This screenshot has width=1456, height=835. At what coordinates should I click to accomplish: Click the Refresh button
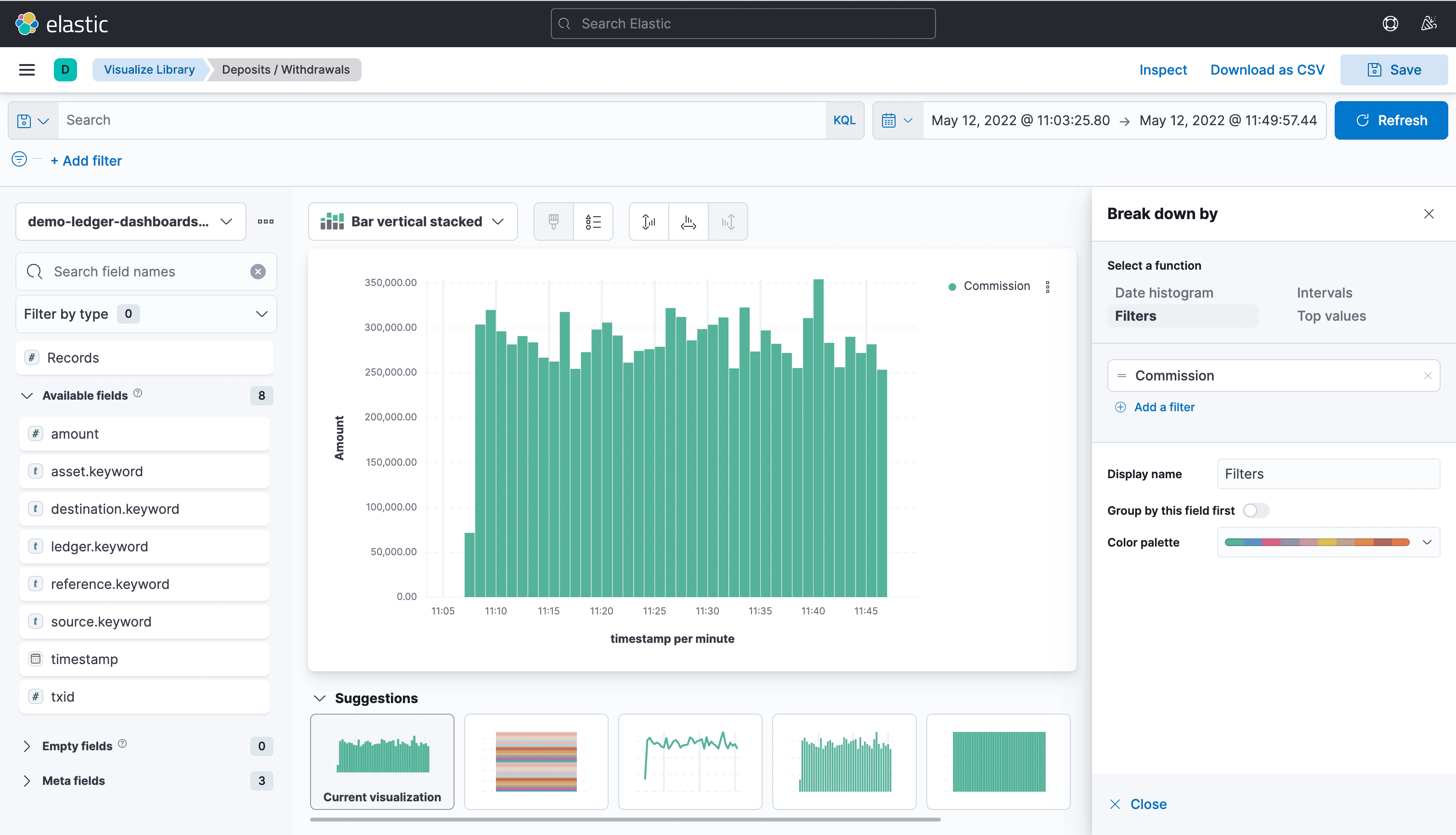pyautogui.click(x=1391, y=120)
